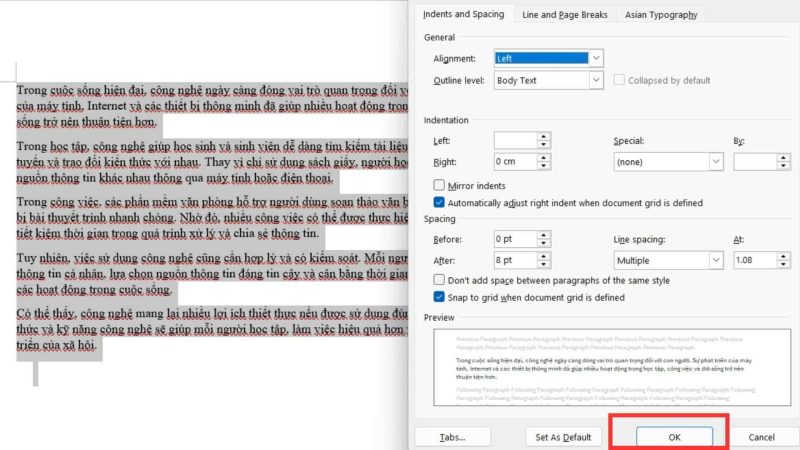
Task: Click the At field showing 1.08
Action: 755,260
